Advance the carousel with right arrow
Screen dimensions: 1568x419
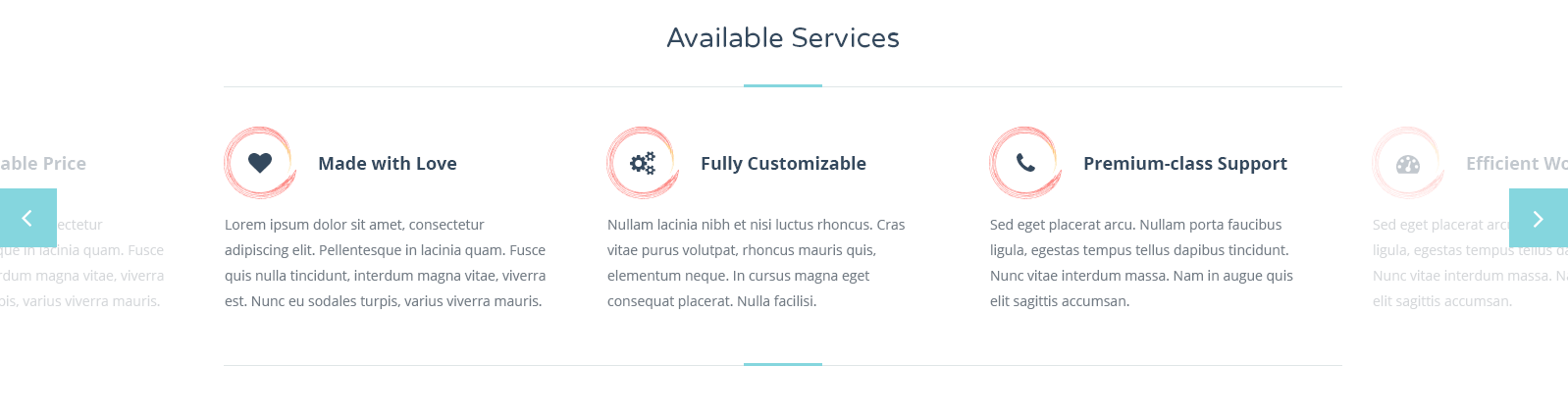click(x=1539, y=218)
